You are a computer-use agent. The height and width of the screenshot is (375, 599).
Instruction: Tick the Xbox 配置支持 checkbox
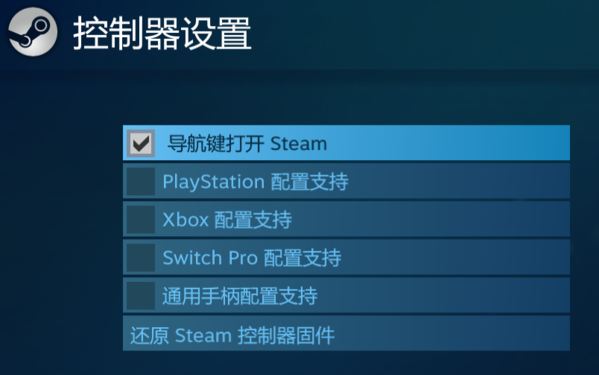141,220
